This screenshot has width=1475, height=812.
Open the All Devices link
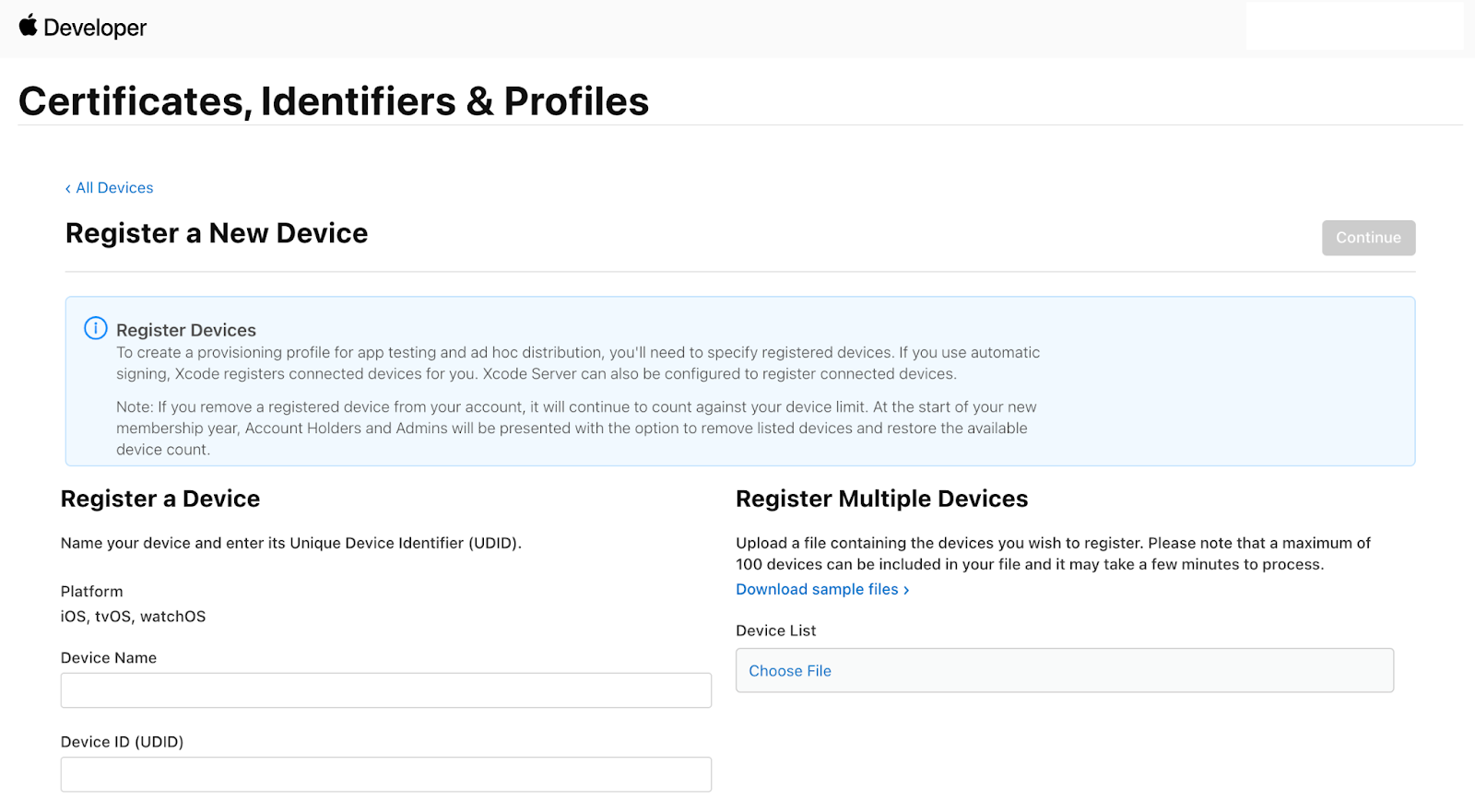(114, 188)
